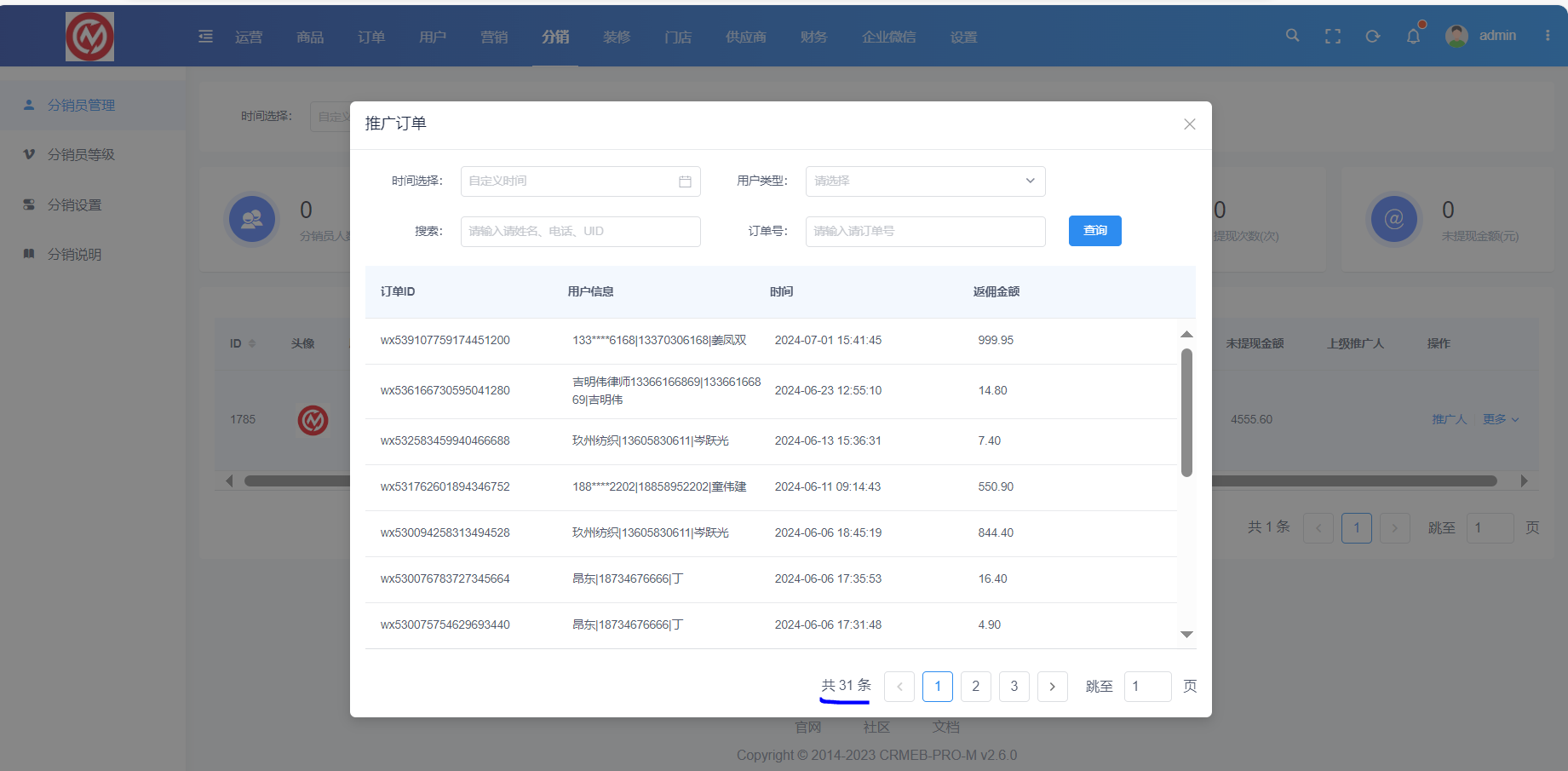The width and height of the screenshot is (1568, 771).
Task: Go to page 2 in the dialog
Action: tap(976, 687)
